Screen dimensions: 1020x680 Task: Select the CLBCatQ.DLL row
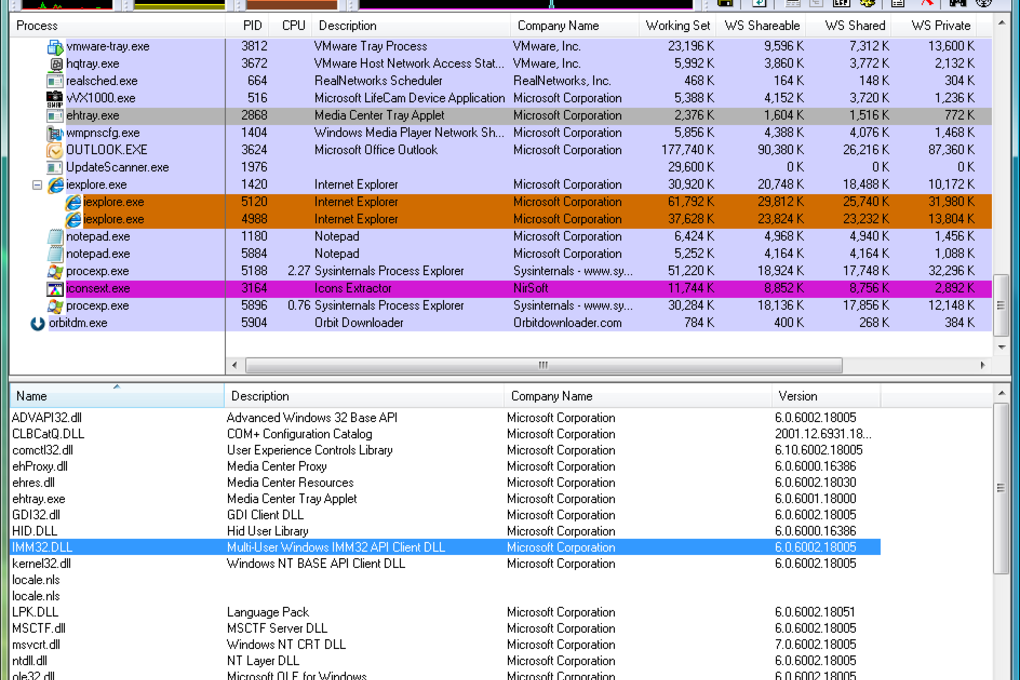(x=446, y=434)
